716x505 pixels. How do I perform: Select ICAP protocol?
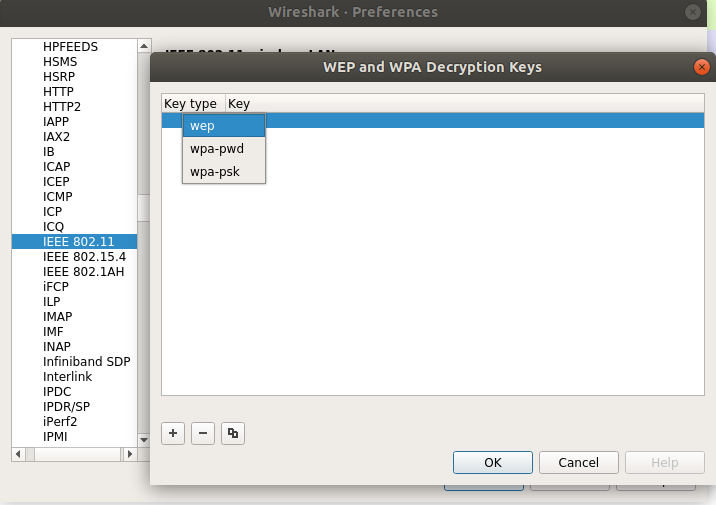[x=57, y=167]
